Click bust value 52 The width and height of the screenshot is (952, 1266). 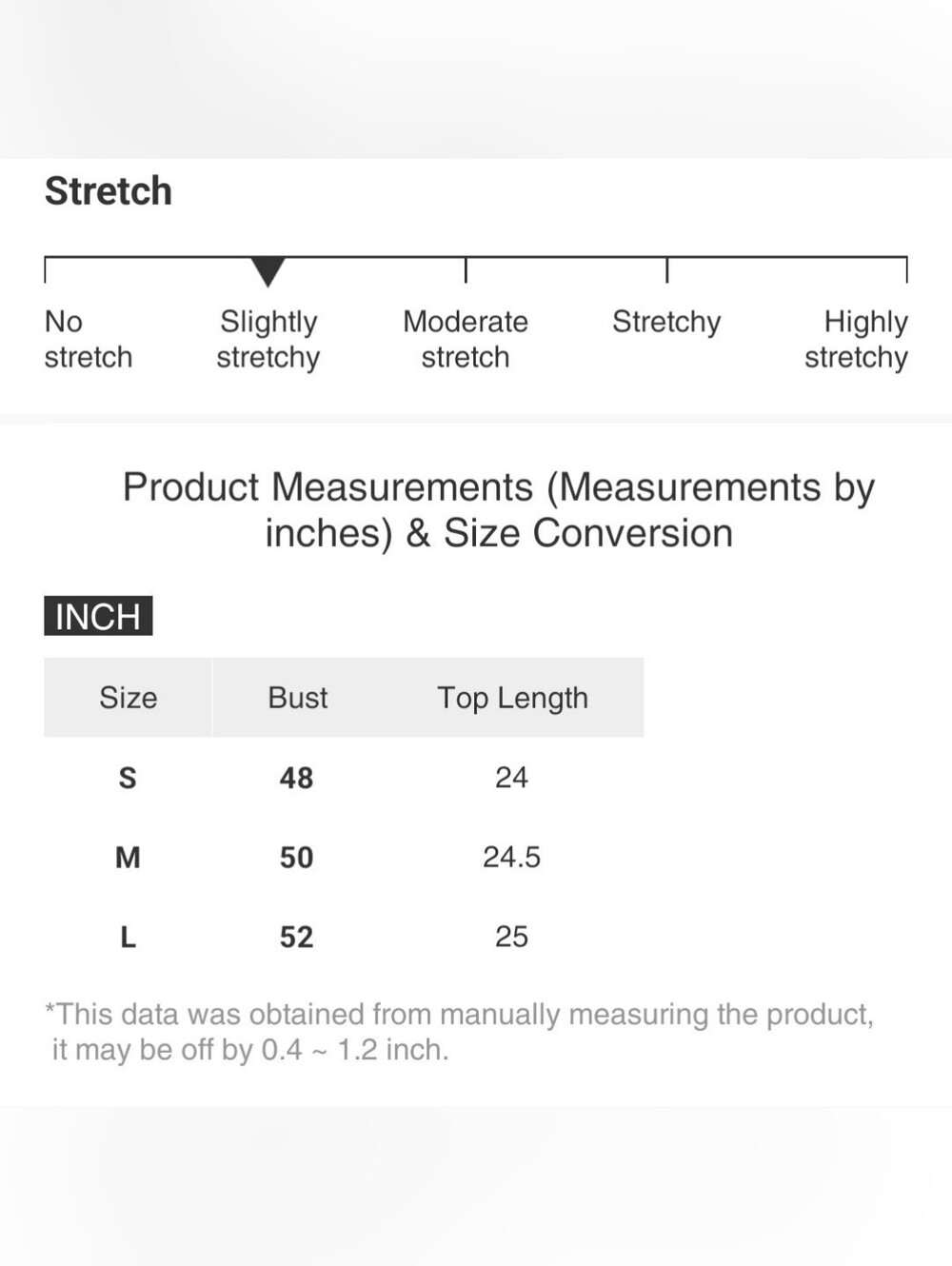tap(297, 937)
